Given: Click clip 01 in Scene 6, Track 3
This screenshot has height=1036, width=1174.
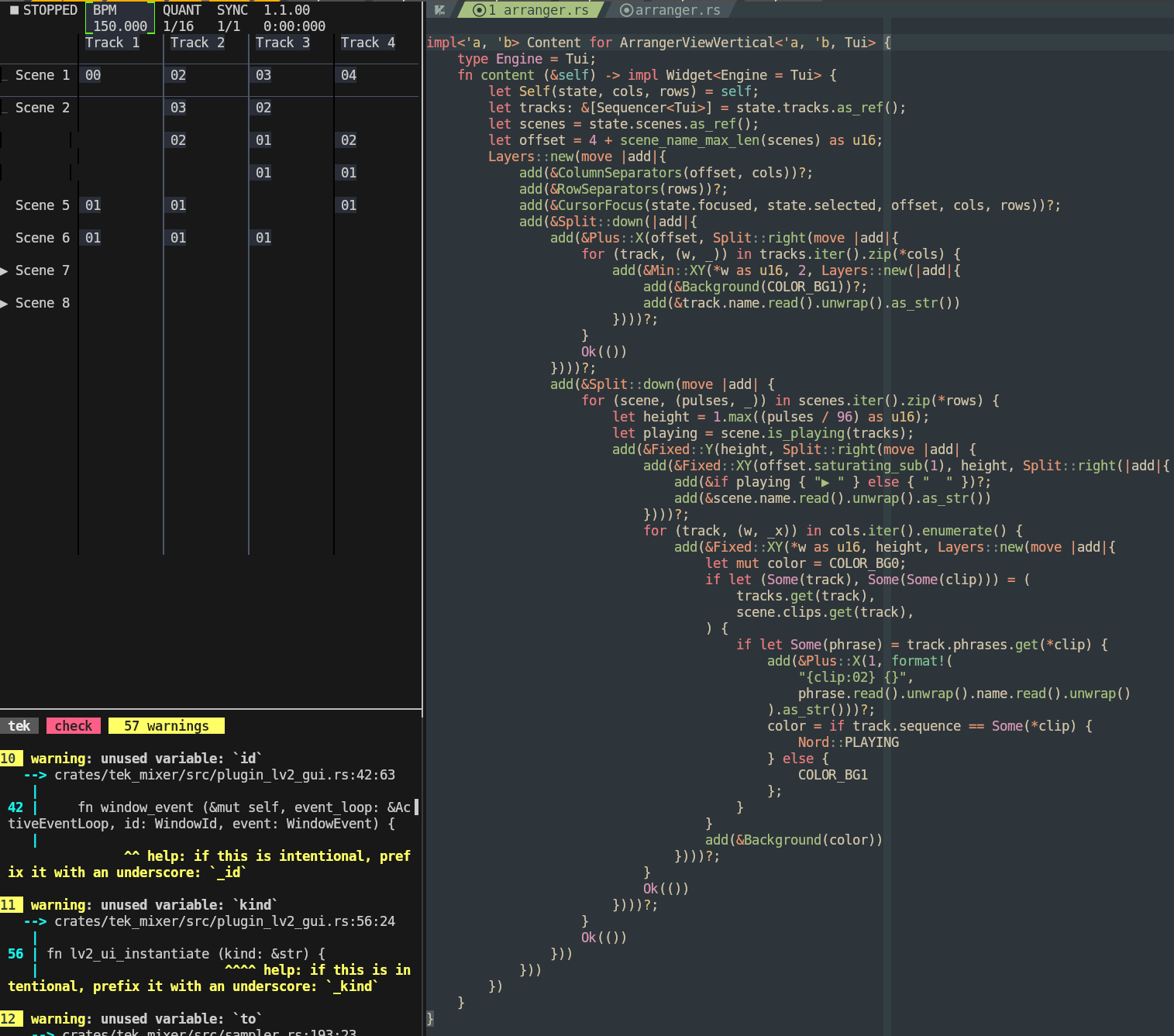Looking at the screenshot, I should (x=263, y=238).
